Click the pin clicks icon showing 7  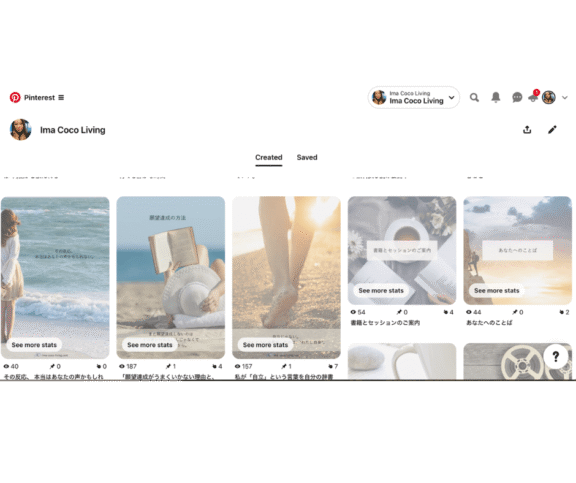[330, 366]
